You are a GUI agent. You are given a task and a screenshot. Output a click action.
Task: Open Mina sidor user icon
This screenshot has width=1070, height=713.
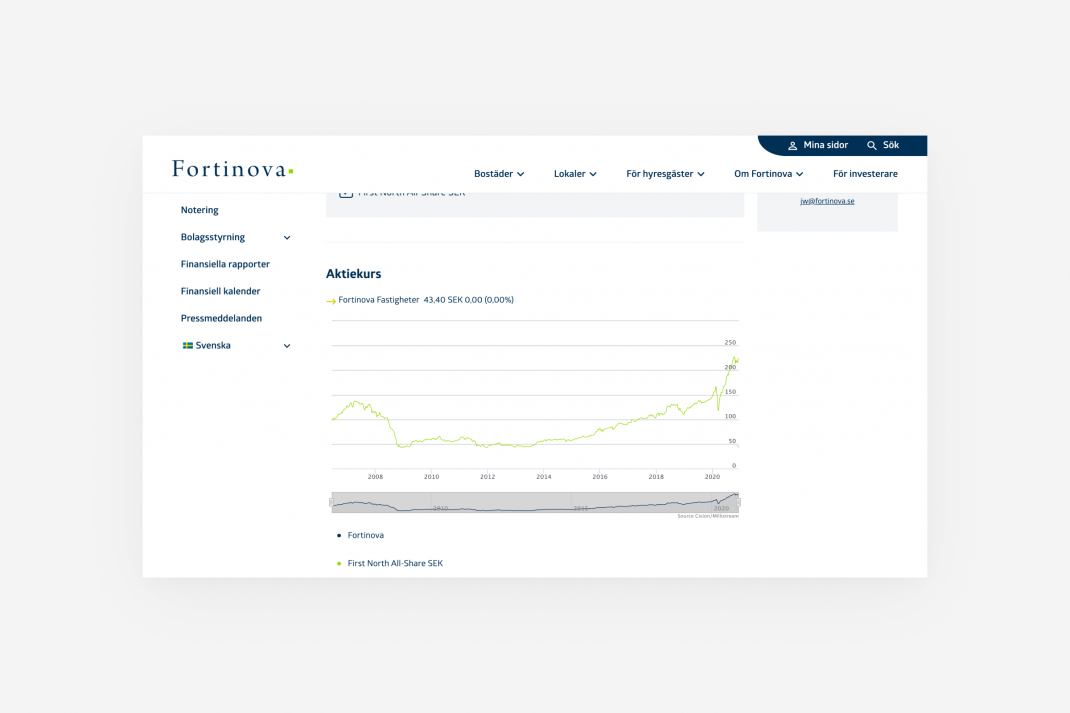(x=792, y=145)
